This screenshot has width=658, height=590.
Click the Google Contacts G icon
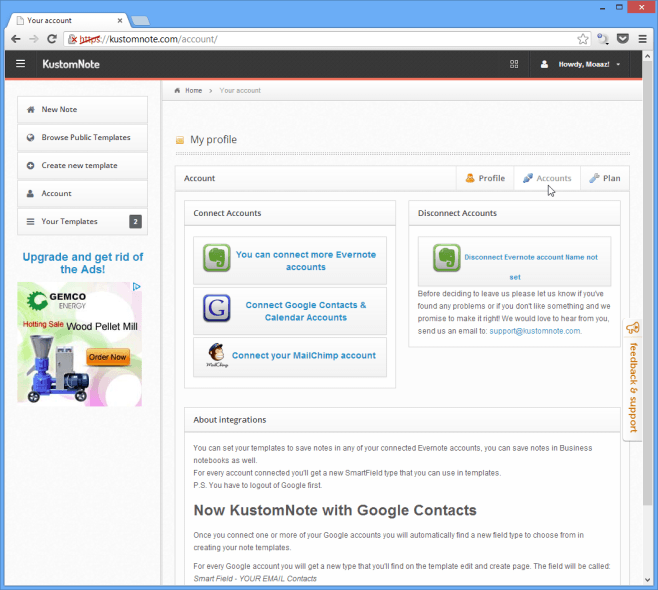(x=216, y=311)
